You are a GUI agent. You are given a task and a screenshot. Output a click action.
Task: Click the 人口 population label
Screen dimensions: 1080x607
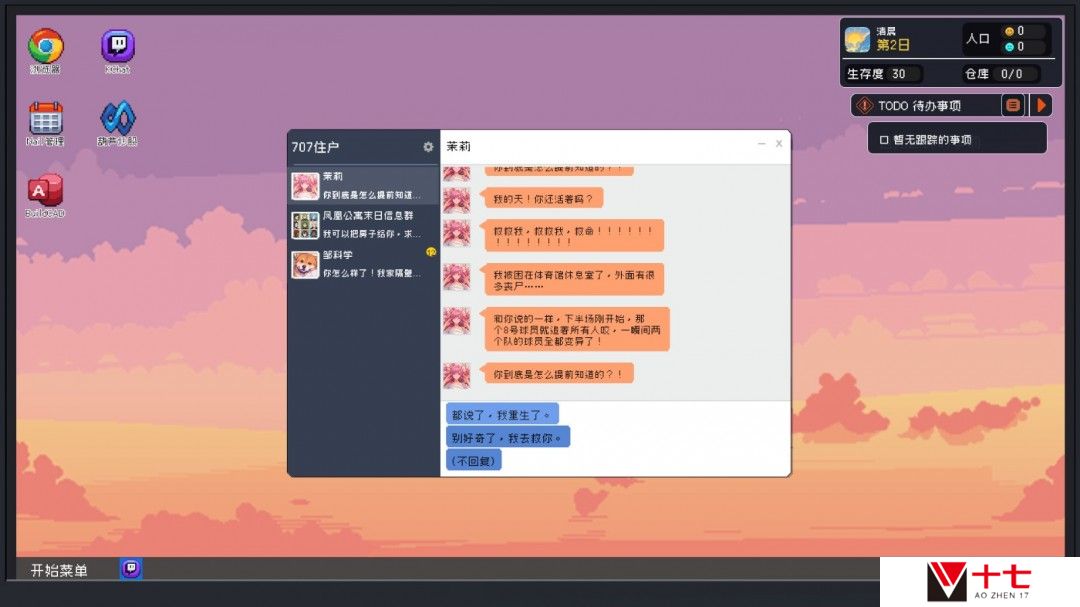(977, 39)
